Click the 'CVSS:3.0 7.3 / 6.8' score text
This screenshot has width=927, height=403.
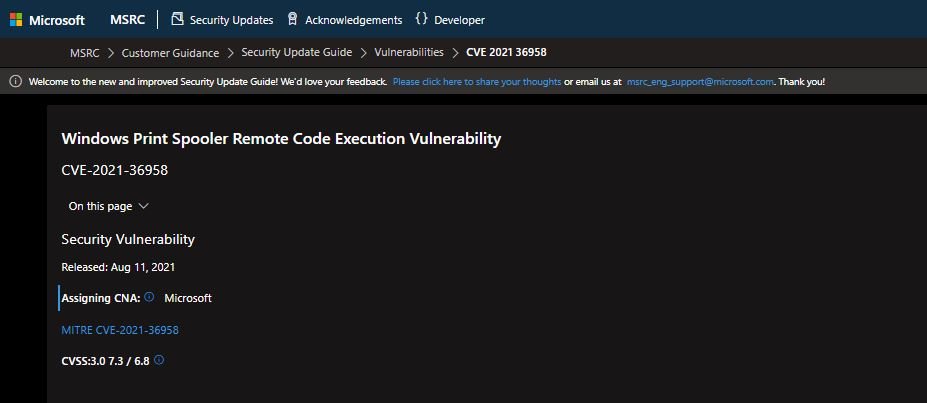pyautogui.click(x=105, y=361)
